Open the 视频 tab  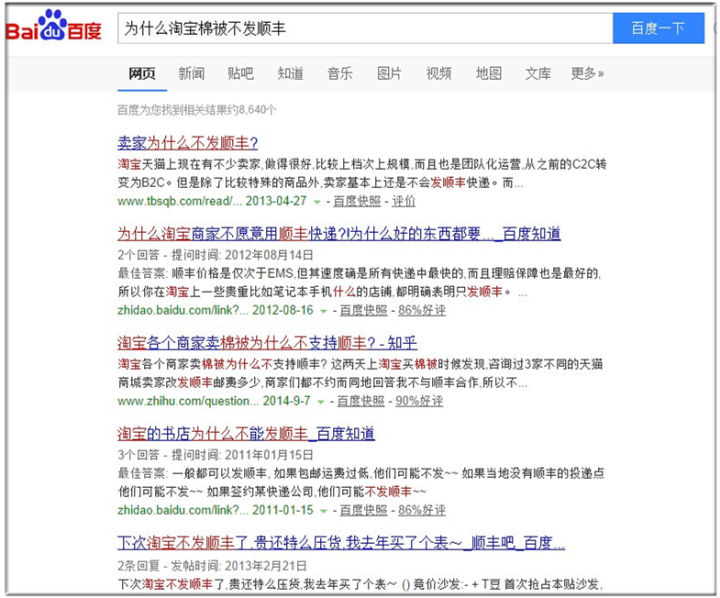pyautogui.click(x=438, y=73)
